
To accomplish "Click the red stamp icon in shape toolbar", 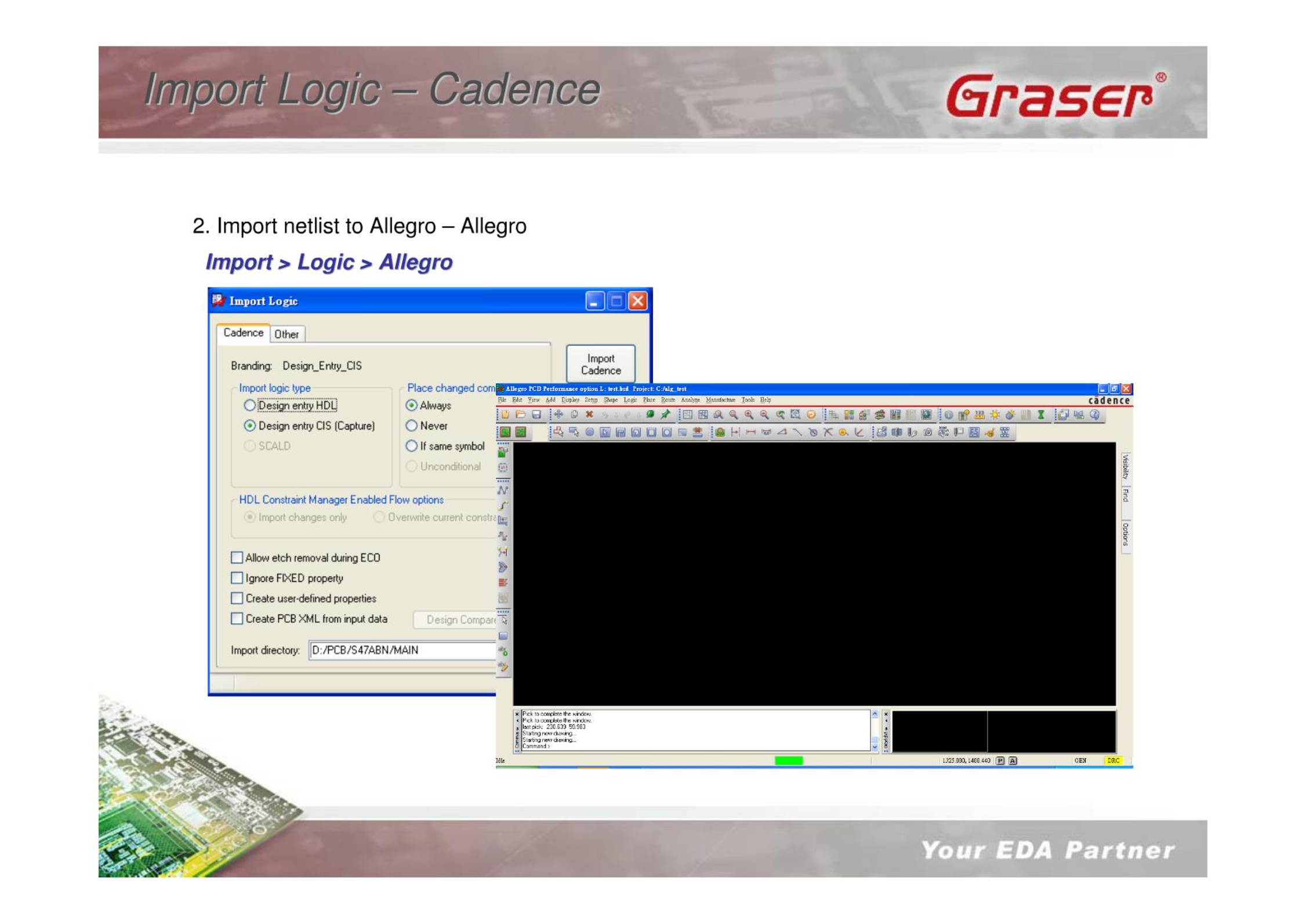I will [698, 432].
